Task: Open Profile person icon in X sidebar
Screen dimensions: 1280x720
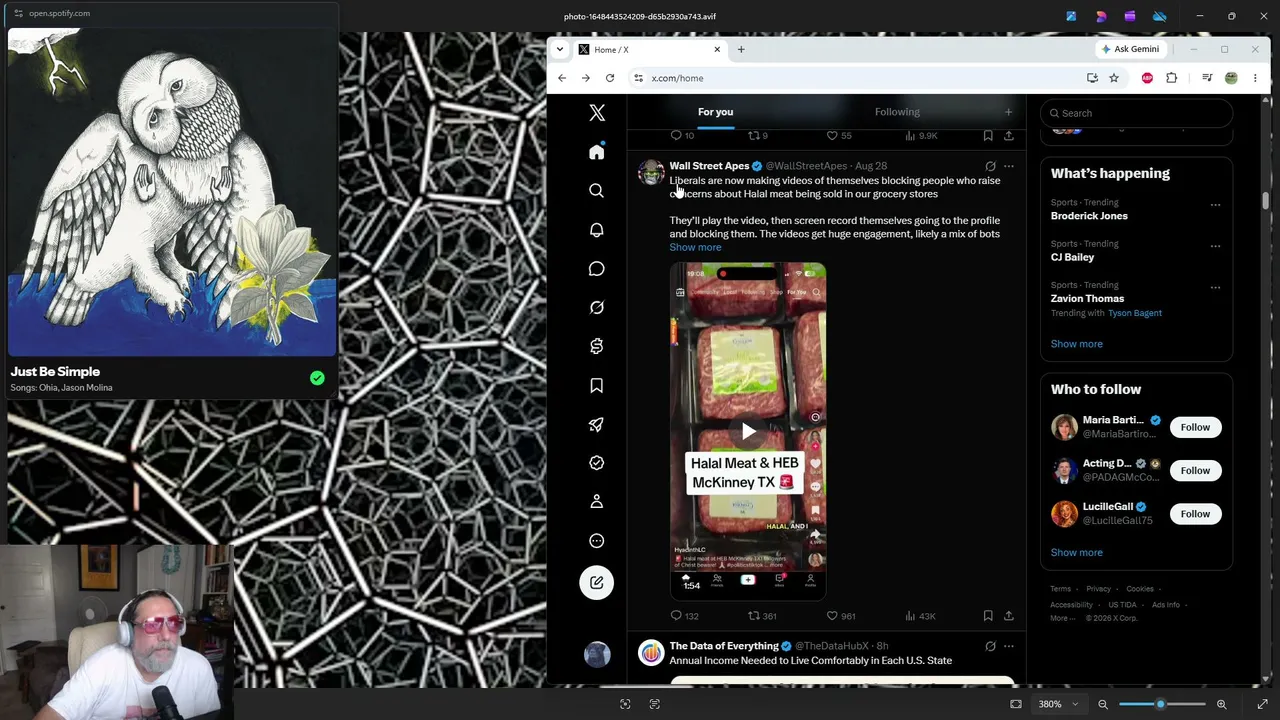Action: tap(597, 501)
